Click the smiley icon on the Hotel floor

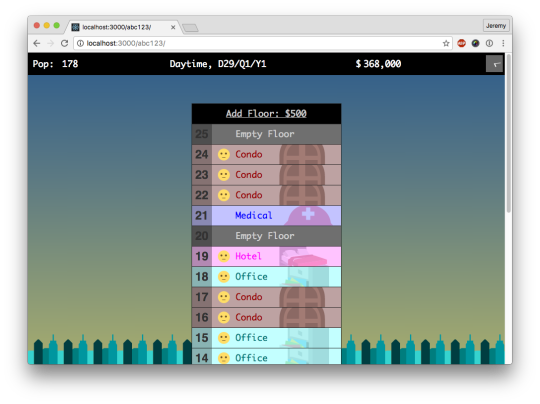(x=224, y=257)
